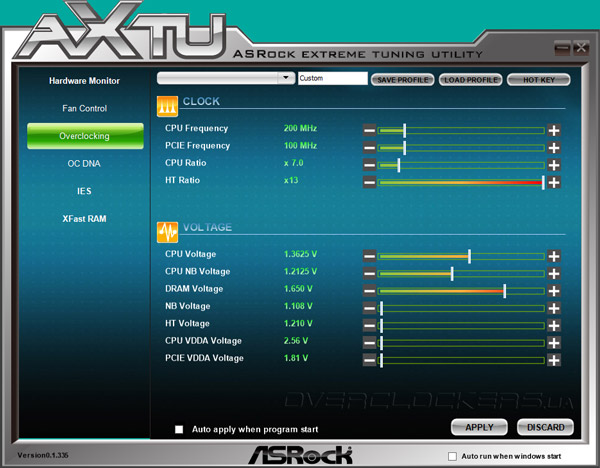
Task: Decrease DRAM Voltage with minus button
Action: [x=369, y=291]
